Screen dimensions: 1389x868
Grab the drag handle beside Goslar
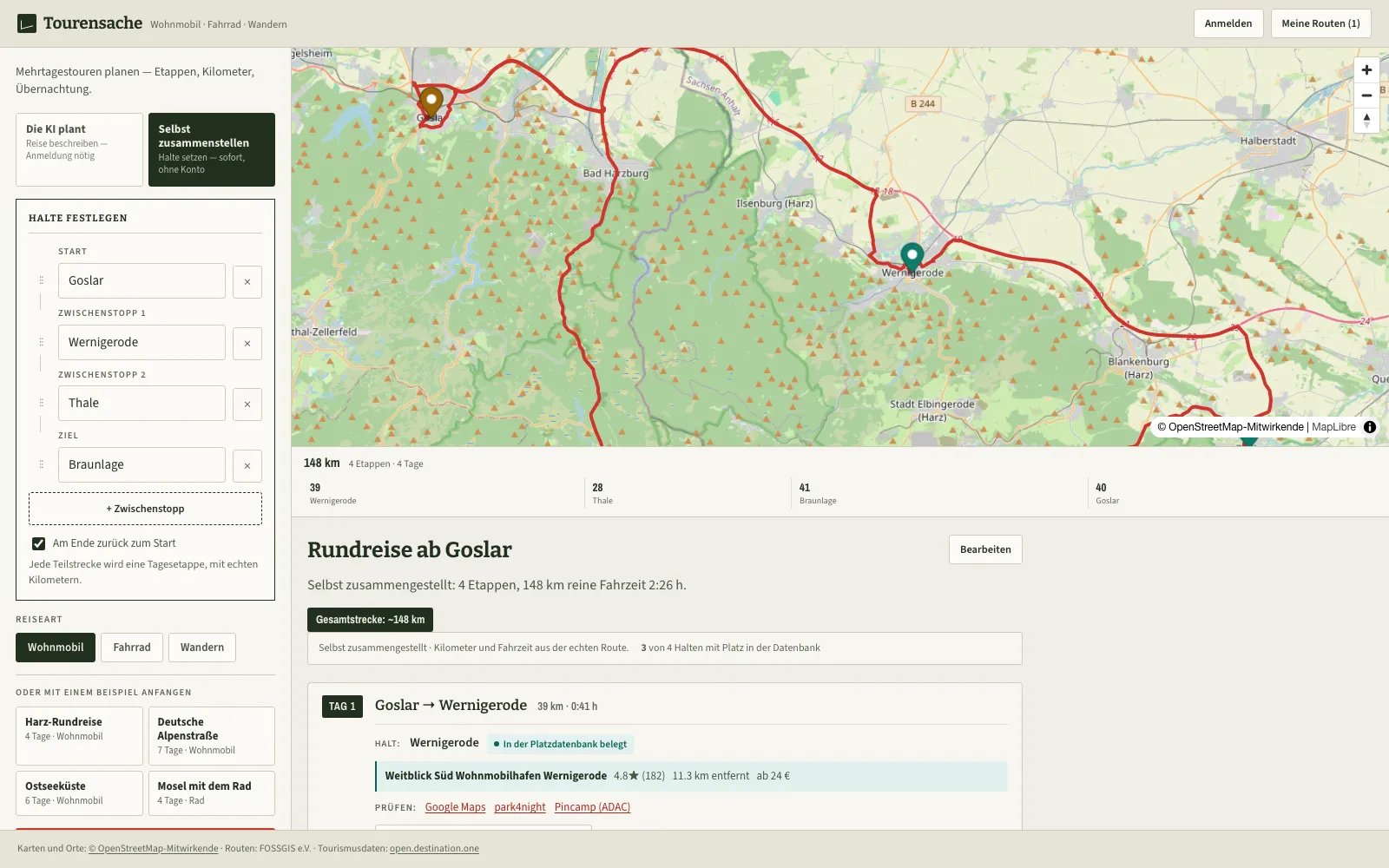pyautogui.click(x=41, y=280)
